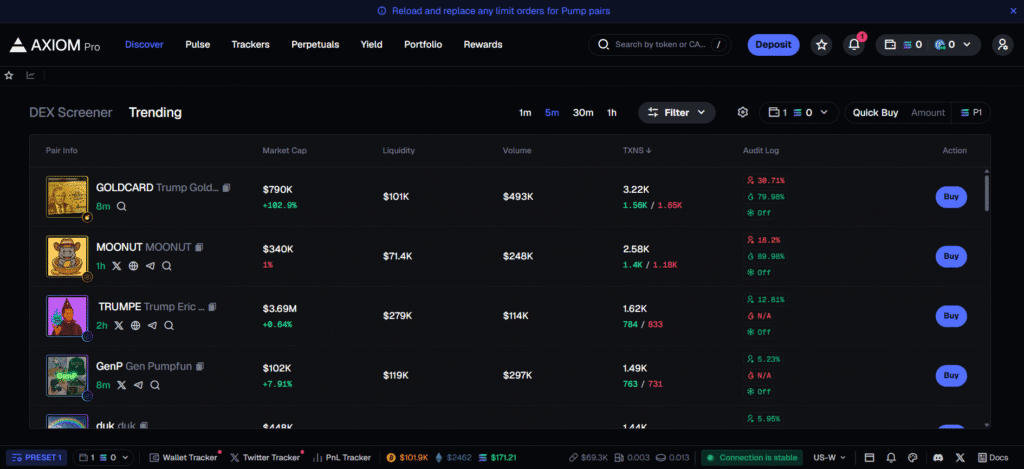Search MOONUT with magnifier icon
This screenshot has width=1024, height=469.
pyautogui.click(x=167, y=266)
